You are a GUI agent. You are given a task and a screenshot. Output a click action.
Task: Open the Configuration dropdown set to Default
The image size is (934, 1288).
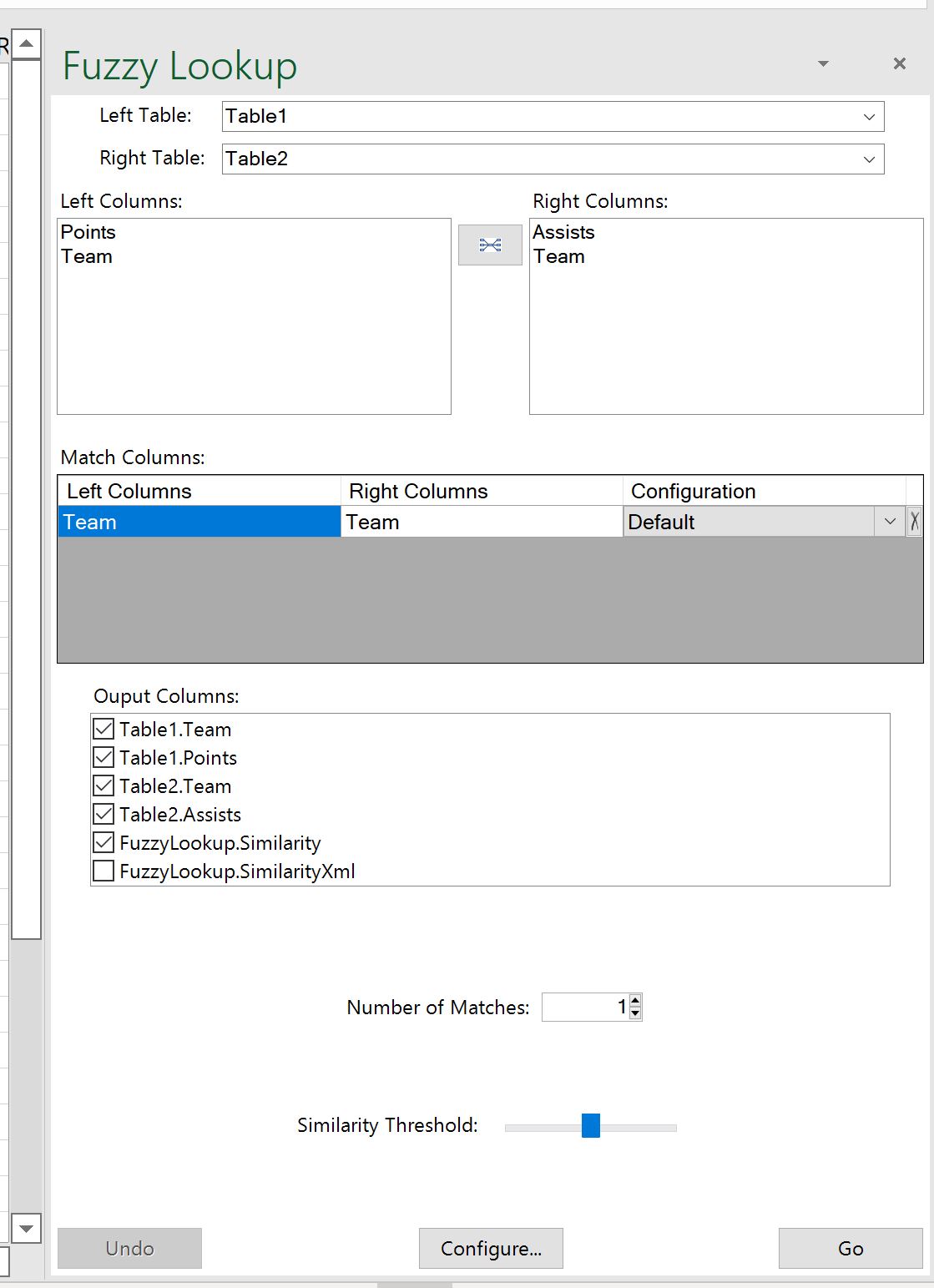point(890,521)
